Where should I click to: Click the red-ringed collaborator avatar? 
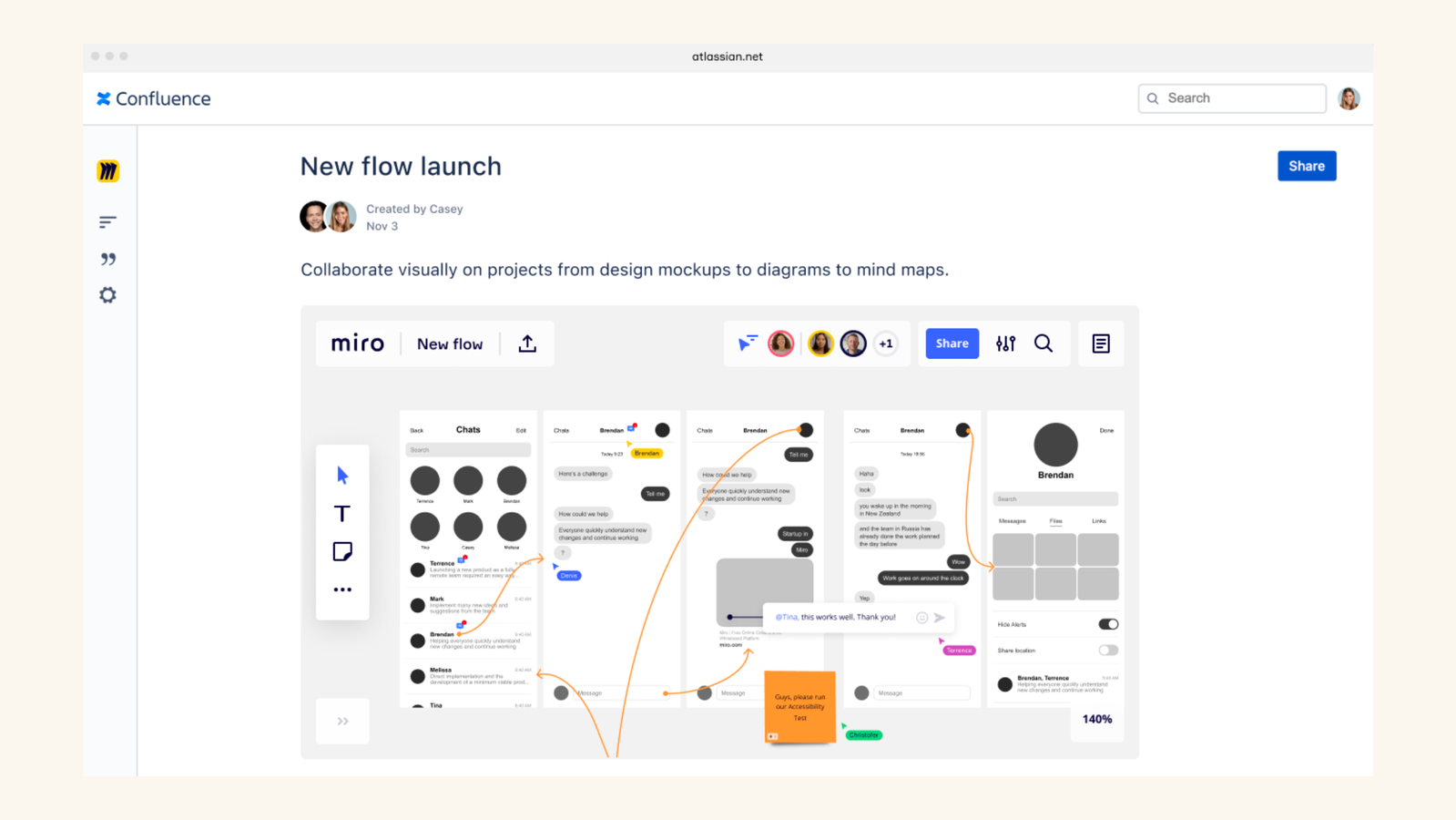[780, 343]
